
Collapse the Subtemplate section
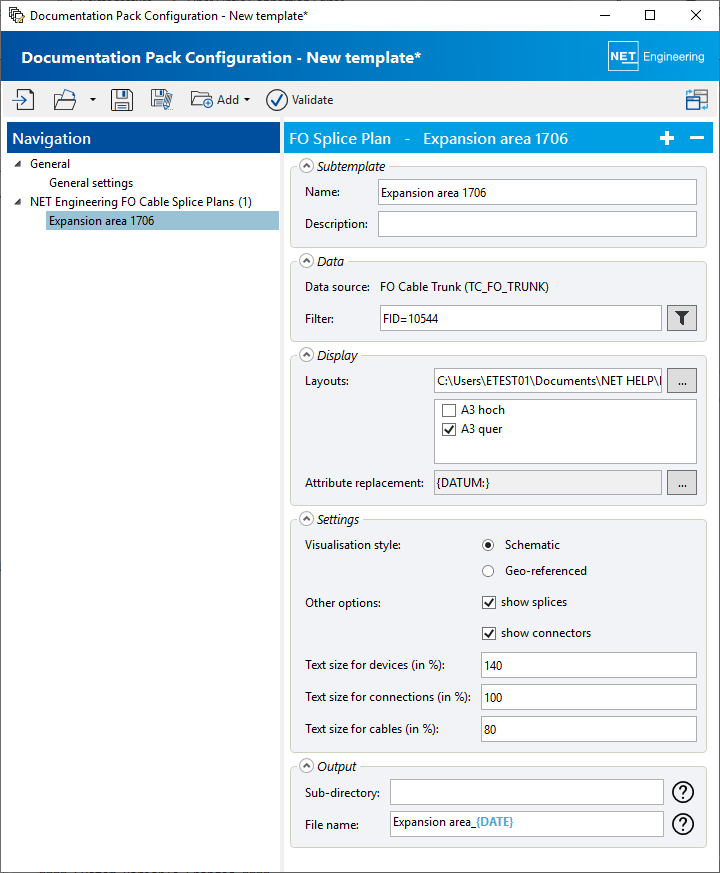point(306,166)
